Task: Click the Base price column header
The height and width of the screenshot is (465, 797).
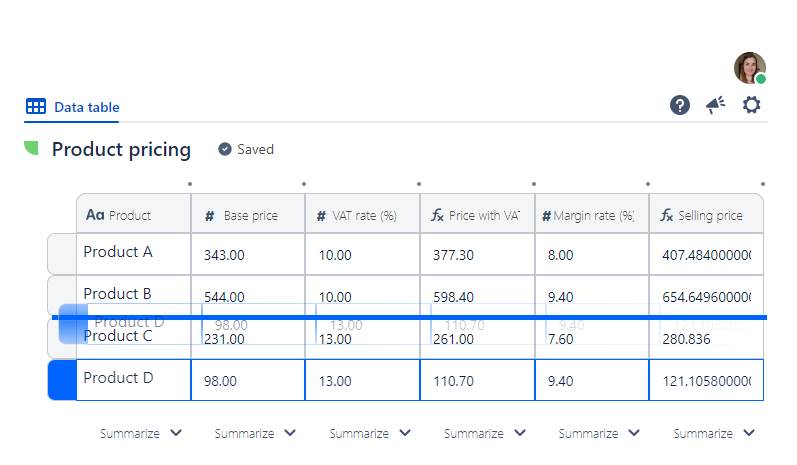Action: [x=248, y=215]
